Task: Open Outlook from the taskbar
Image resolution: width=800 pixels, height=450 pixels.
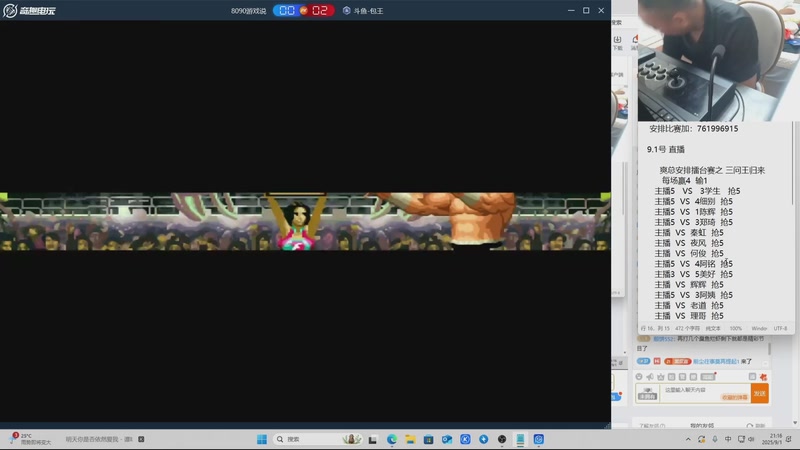Action: pyautogui.click(x=447, y=439)
